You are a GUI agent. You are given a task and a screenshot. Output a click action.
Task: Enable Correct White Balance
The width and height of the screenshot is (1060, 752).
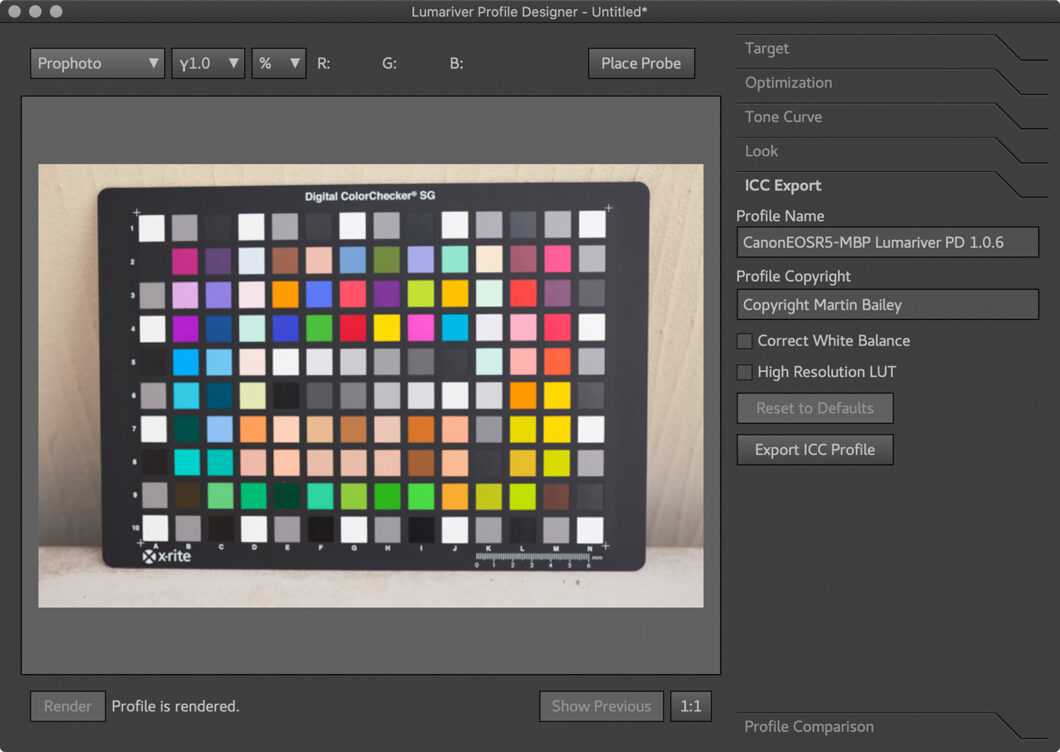point(744,341)
